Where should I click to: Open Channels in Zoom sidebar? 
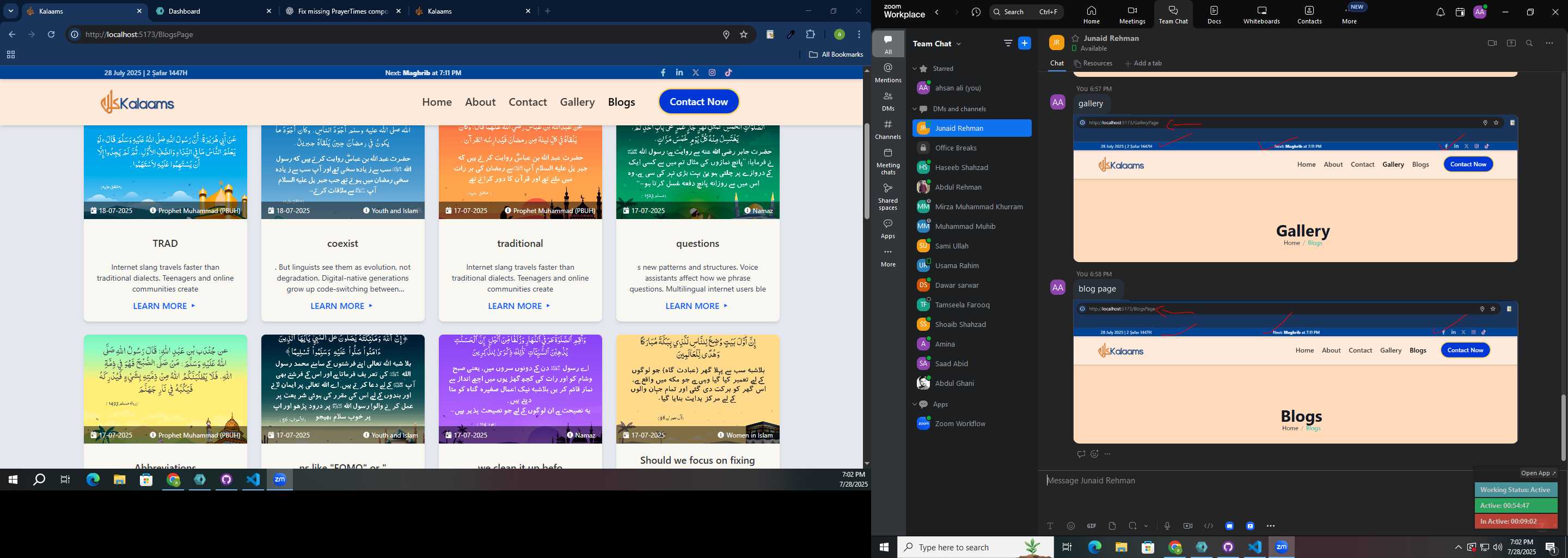coord(888,130)
